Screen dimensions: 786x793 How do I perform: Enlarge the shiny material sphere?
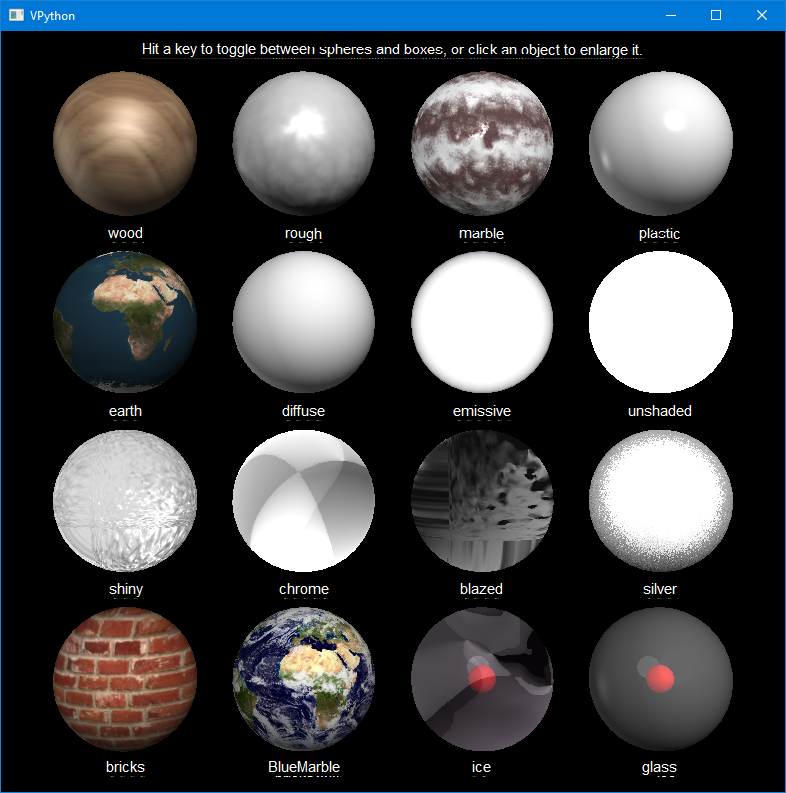coord(125,501)
